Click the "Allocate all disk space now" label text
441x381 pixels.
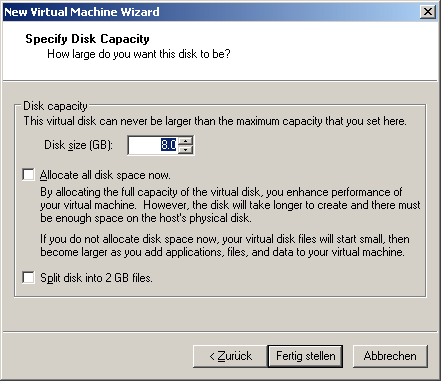click(105, 175)
